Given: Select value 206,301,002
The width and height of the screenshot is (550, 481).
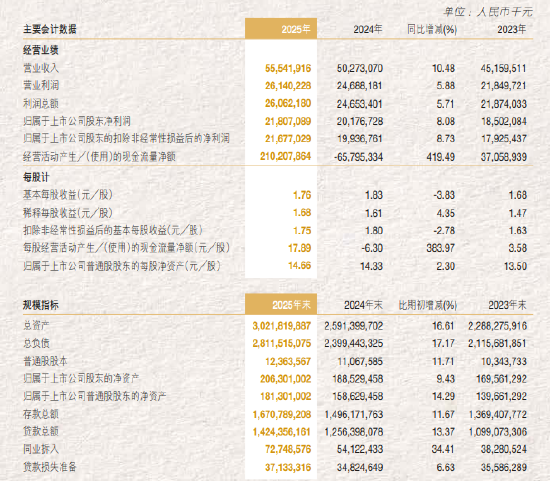Looking at the screenshot, I should pyautogui.click(x=286, y=379).
